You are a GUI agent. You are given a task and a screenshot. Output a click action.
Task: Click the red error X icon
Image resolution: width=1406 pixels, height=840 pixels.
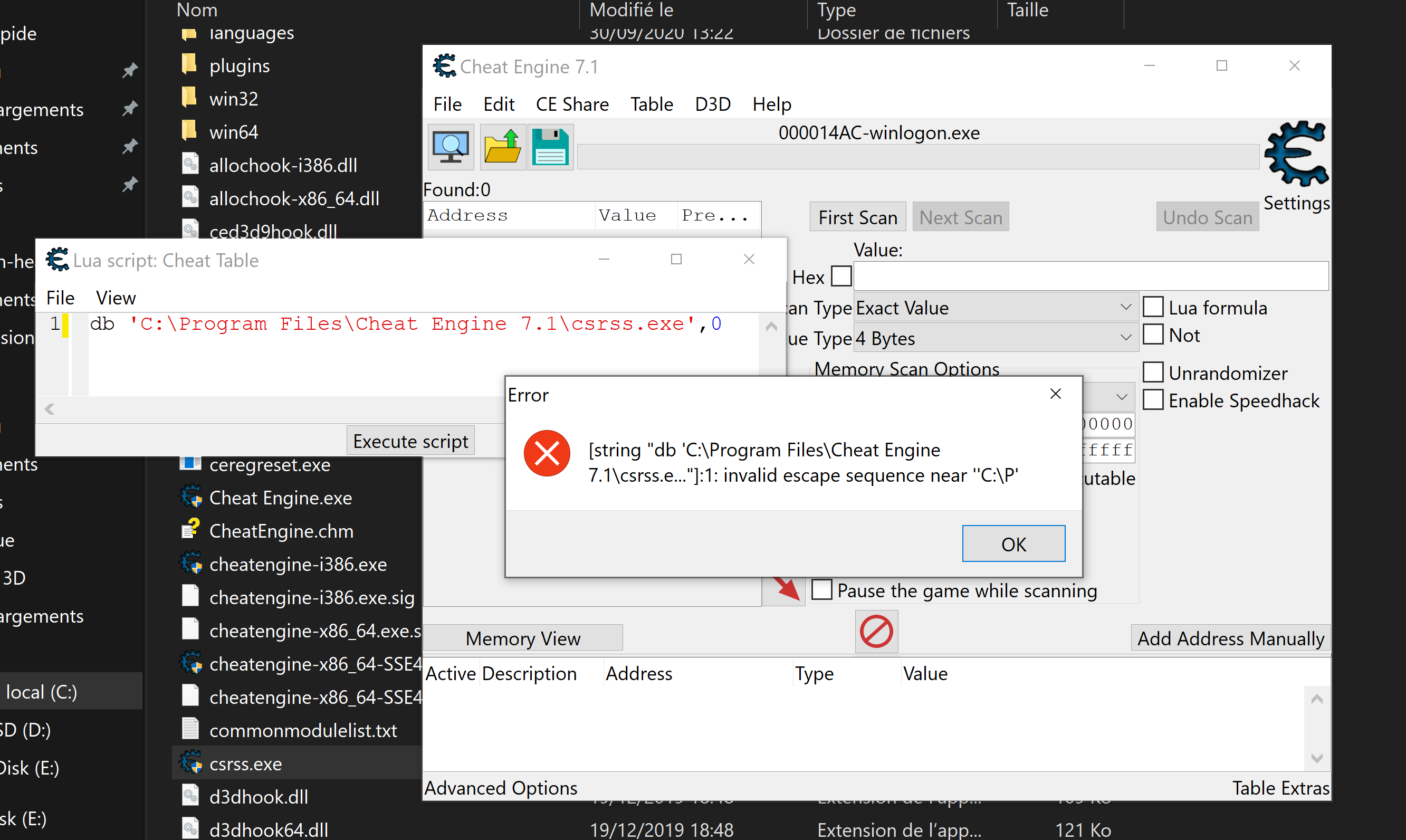(547, 453)
